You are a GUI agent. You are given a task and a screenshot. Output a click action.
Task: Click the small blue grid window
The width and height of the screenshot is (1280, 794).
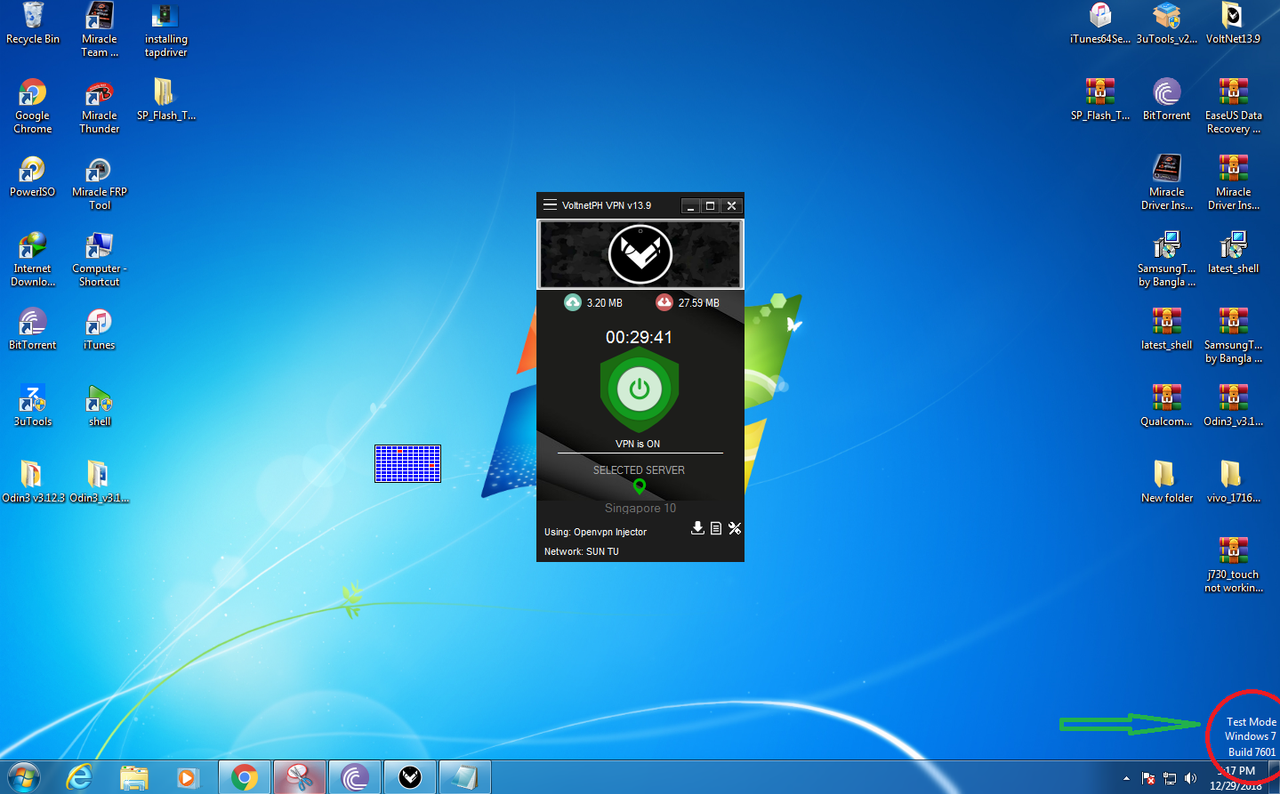point(408,464)
